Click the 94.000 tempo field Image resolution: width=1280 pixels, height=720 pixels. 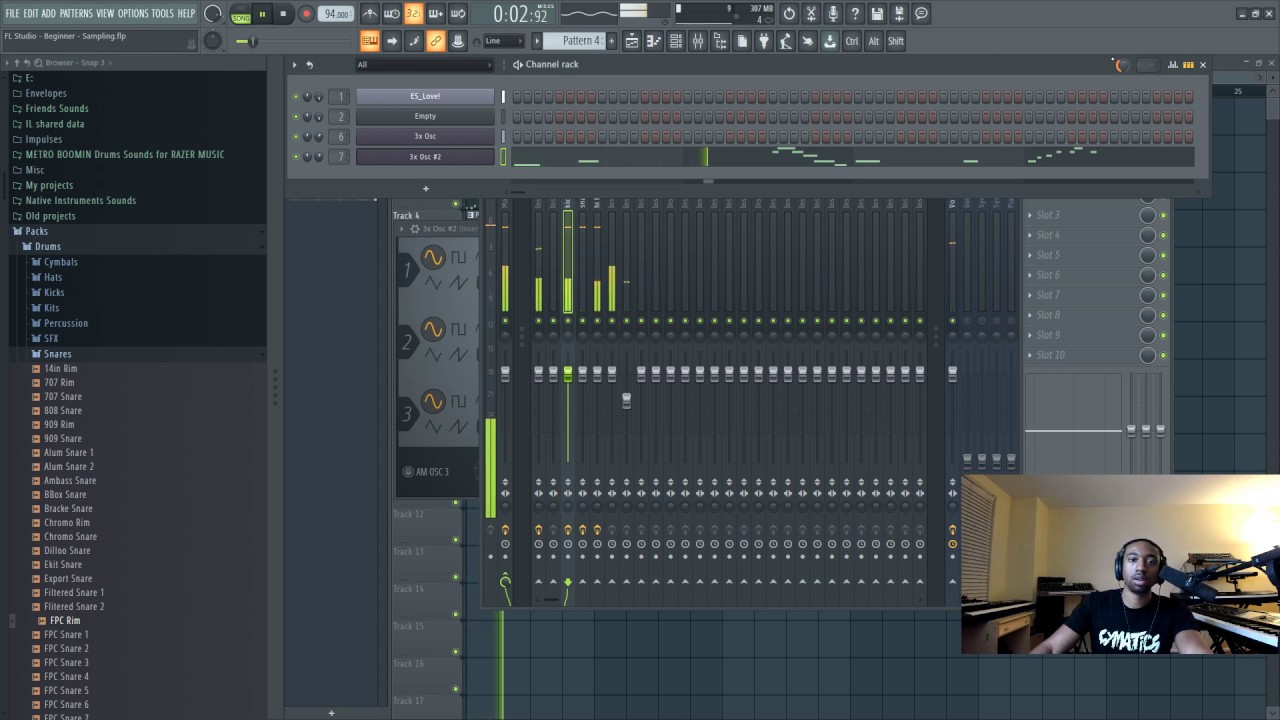click(x=337, y=14)
